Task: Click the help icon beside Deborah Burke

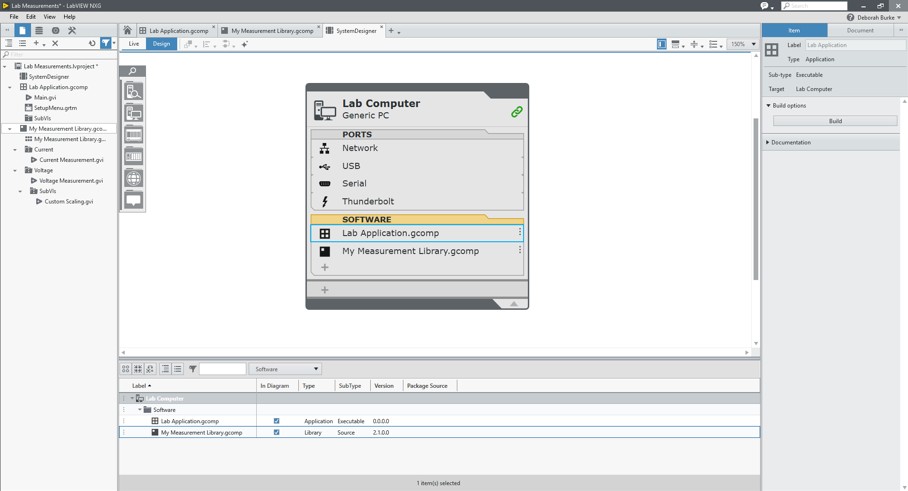Action: point(850,17)
